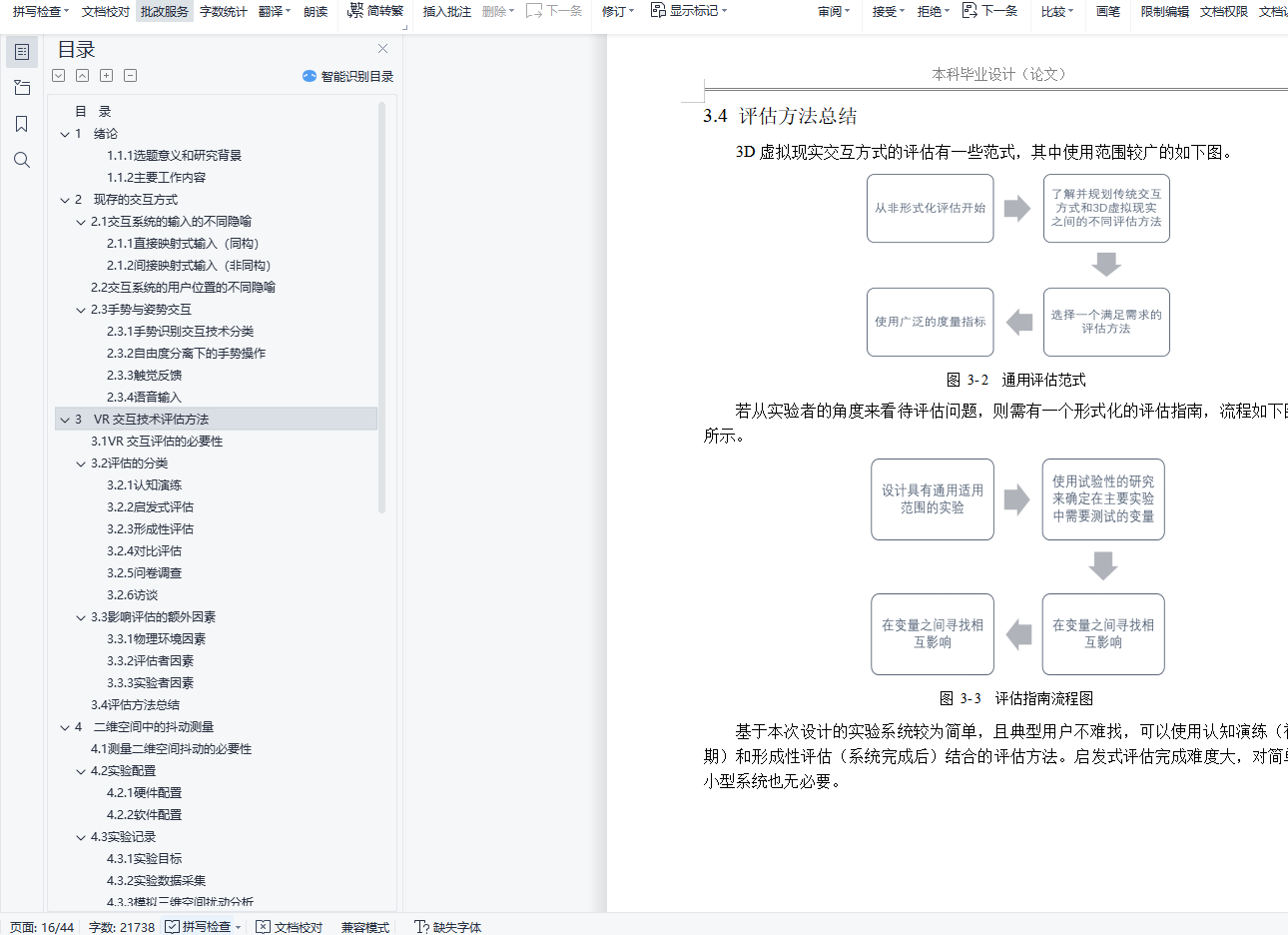
Task: Jump to 3.4评估方法总结 in outline
Action: pos(136,705)
